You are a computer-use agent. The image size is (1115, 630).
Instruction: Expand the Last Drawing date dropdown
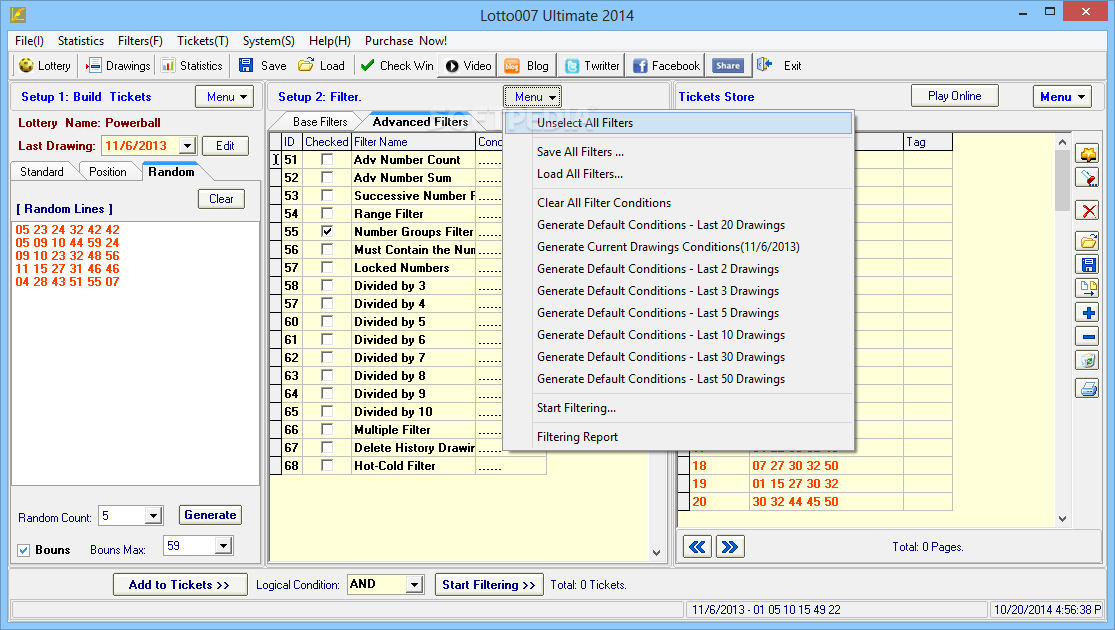click(187, 146)
